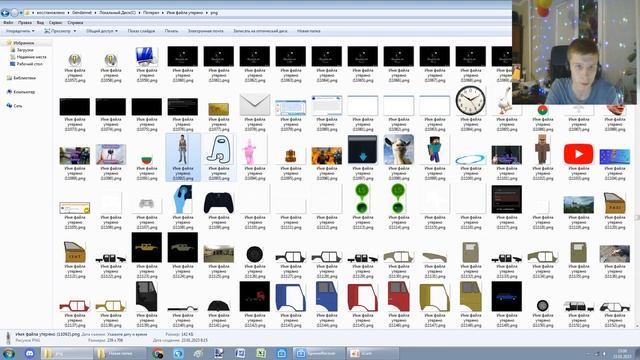Select Компьютер in the navigation pane
The width and height of the screenshot is (640, 360).
point(24,92)
